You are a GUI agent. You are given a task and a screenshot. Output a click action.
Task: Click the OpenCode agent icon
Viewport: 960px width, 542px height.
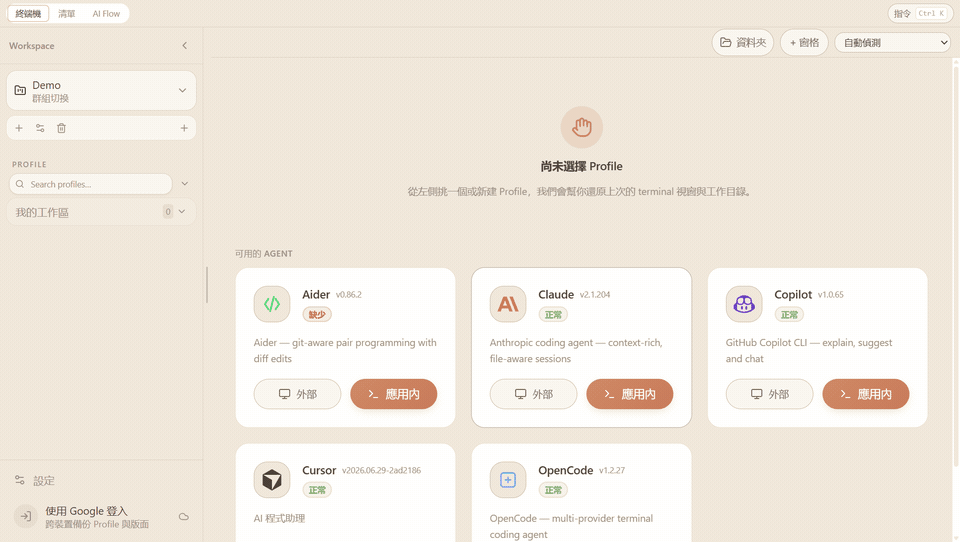tap(508, 480)
